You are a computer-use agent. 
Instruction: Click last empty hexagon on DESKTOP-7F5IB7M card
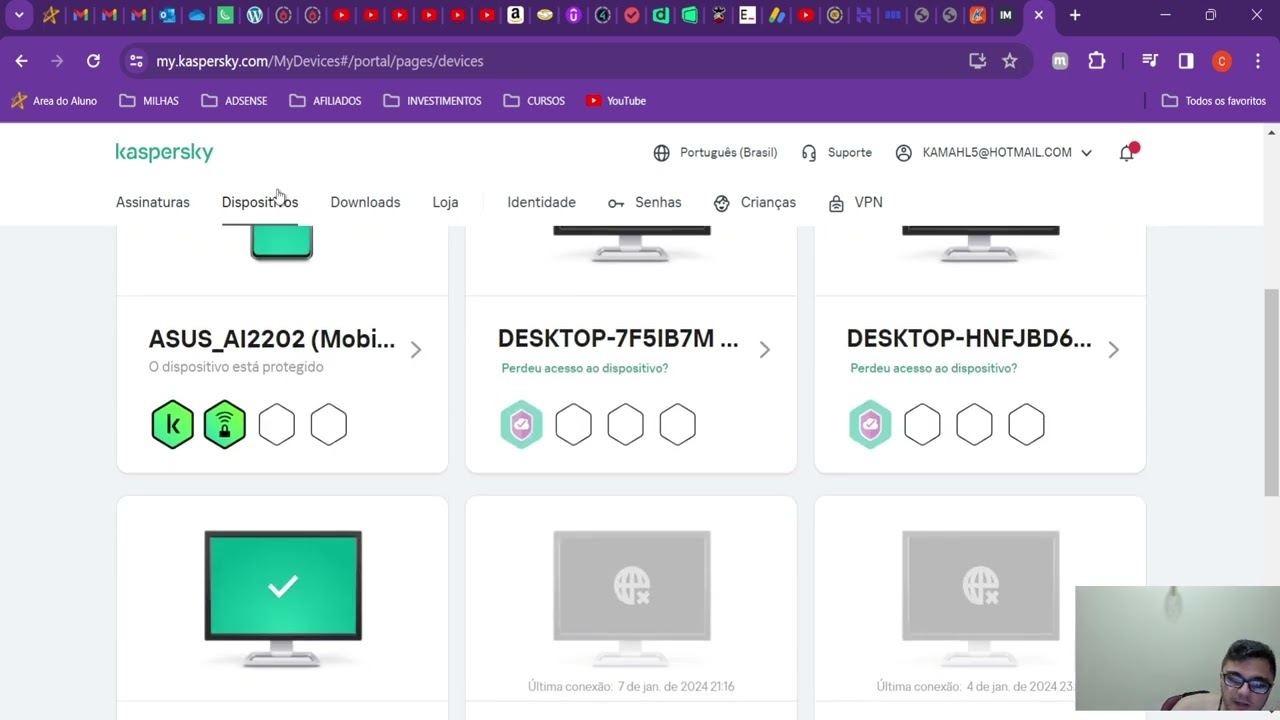pos(678,425)
